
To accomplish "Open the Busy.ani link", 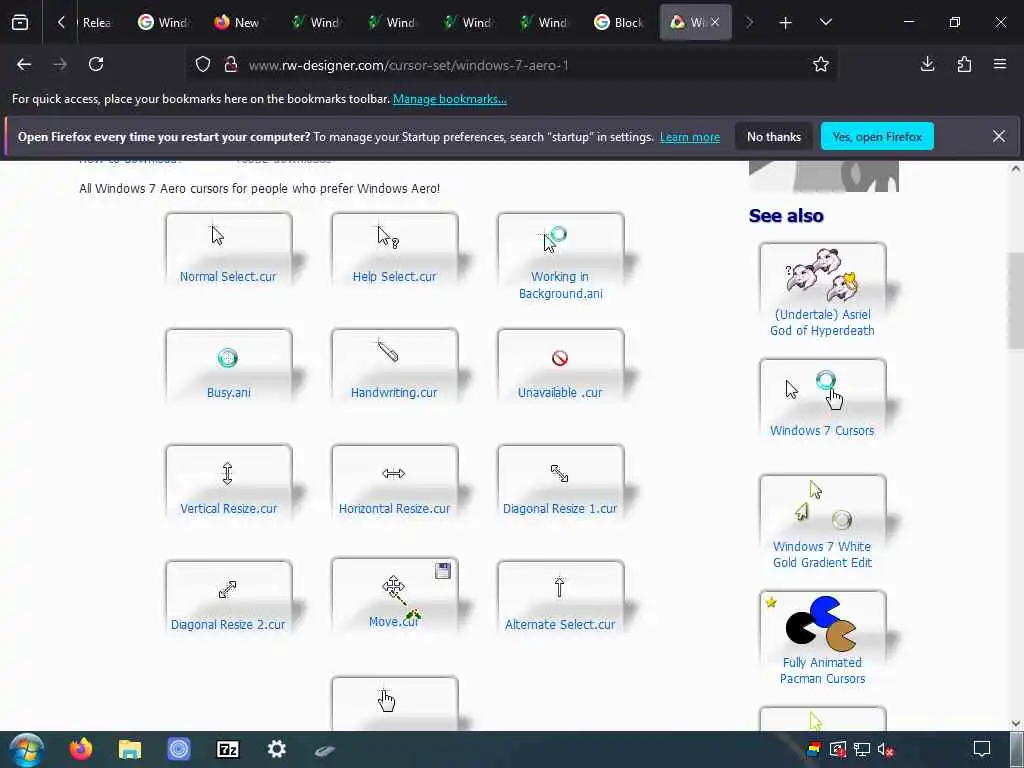I will pos(229,392).
